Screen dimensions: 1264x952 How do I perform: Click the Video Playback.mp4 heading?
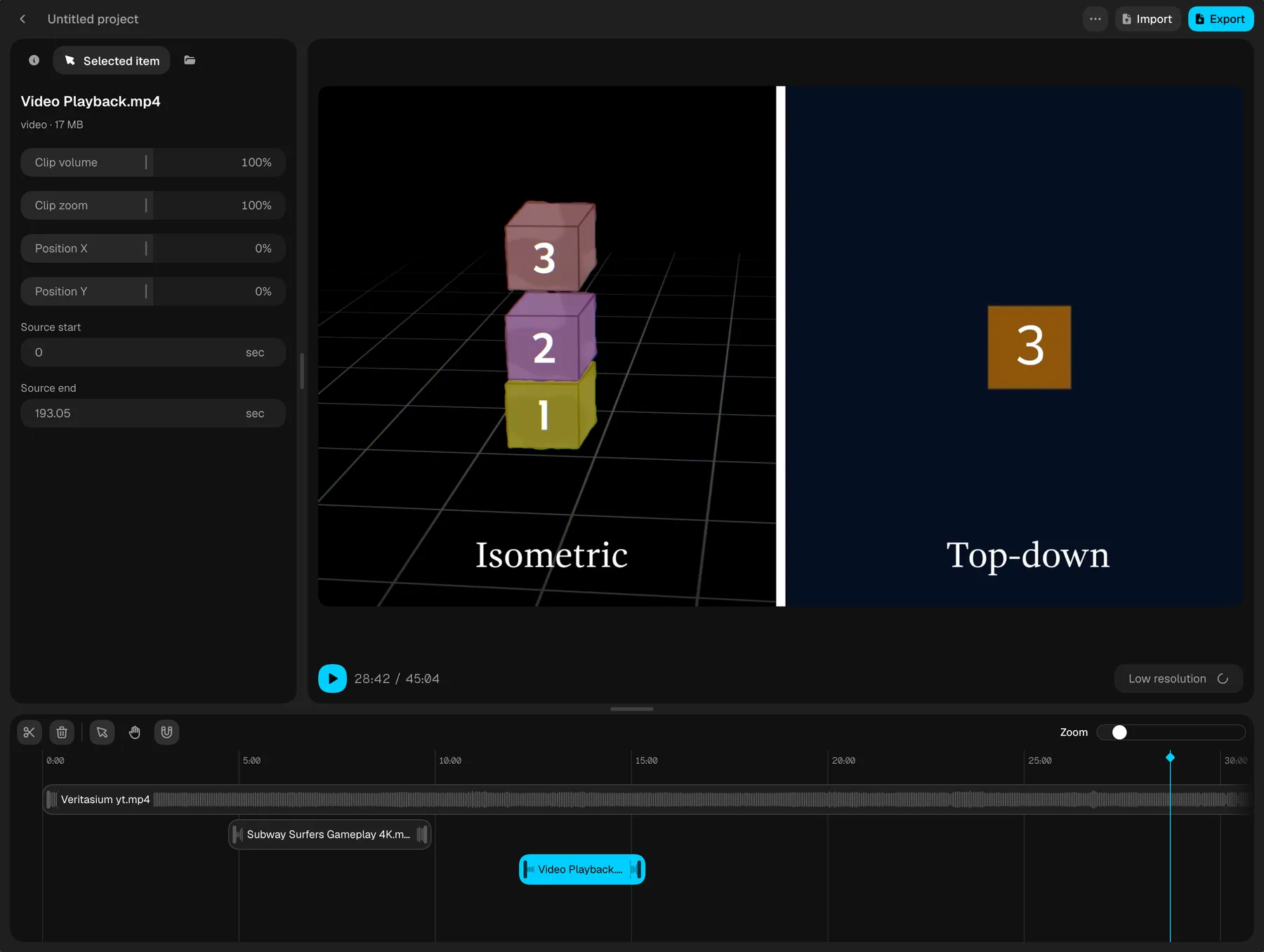[91, 101]
